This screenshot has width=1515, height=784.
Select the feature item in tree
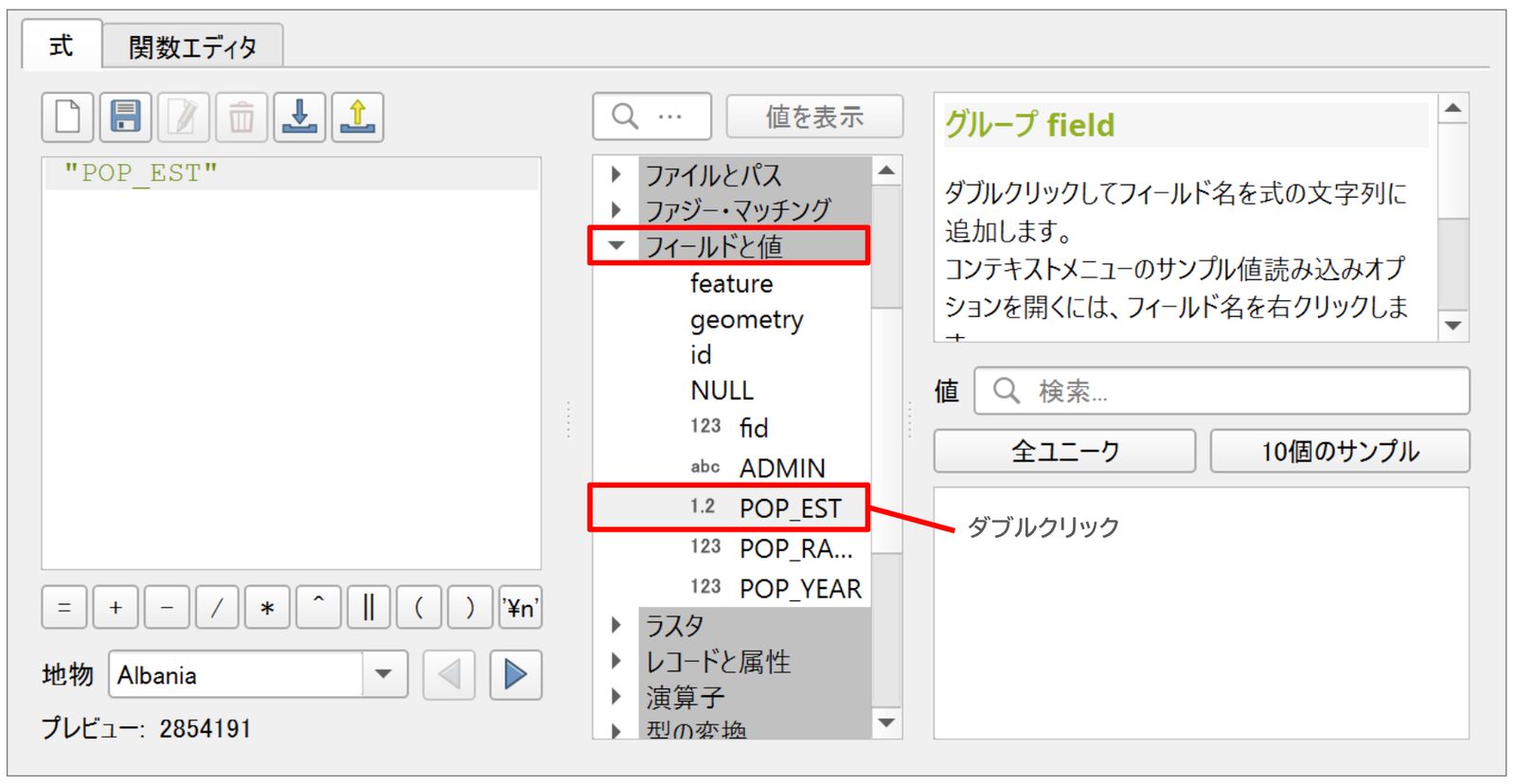[x=731, y=283]
